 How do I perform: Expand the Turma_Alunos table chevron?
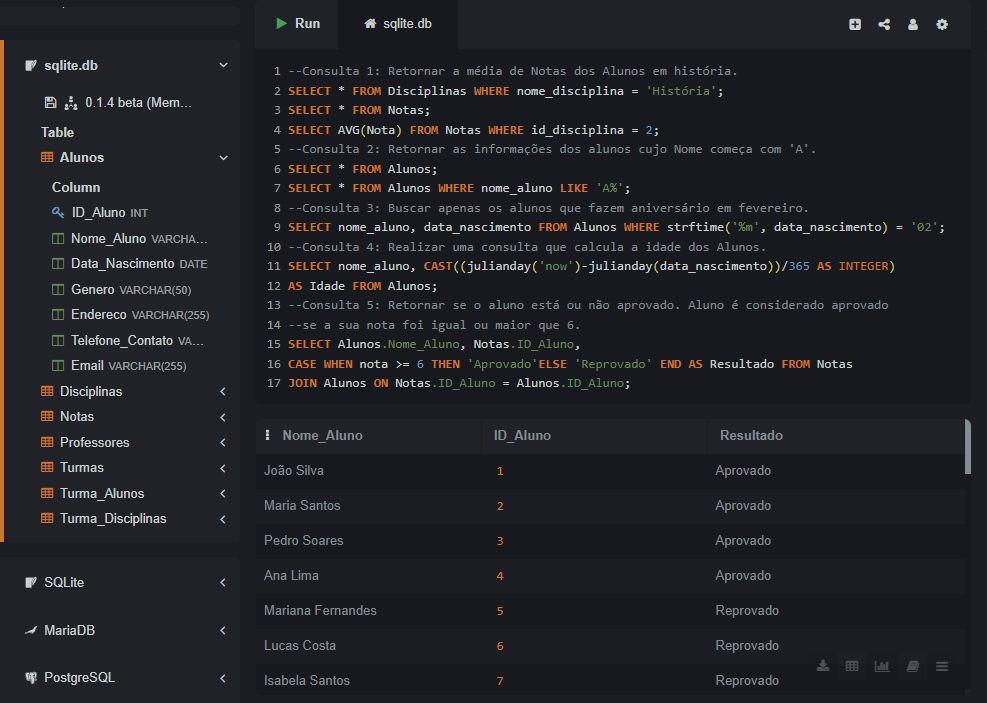coord(223,493)
